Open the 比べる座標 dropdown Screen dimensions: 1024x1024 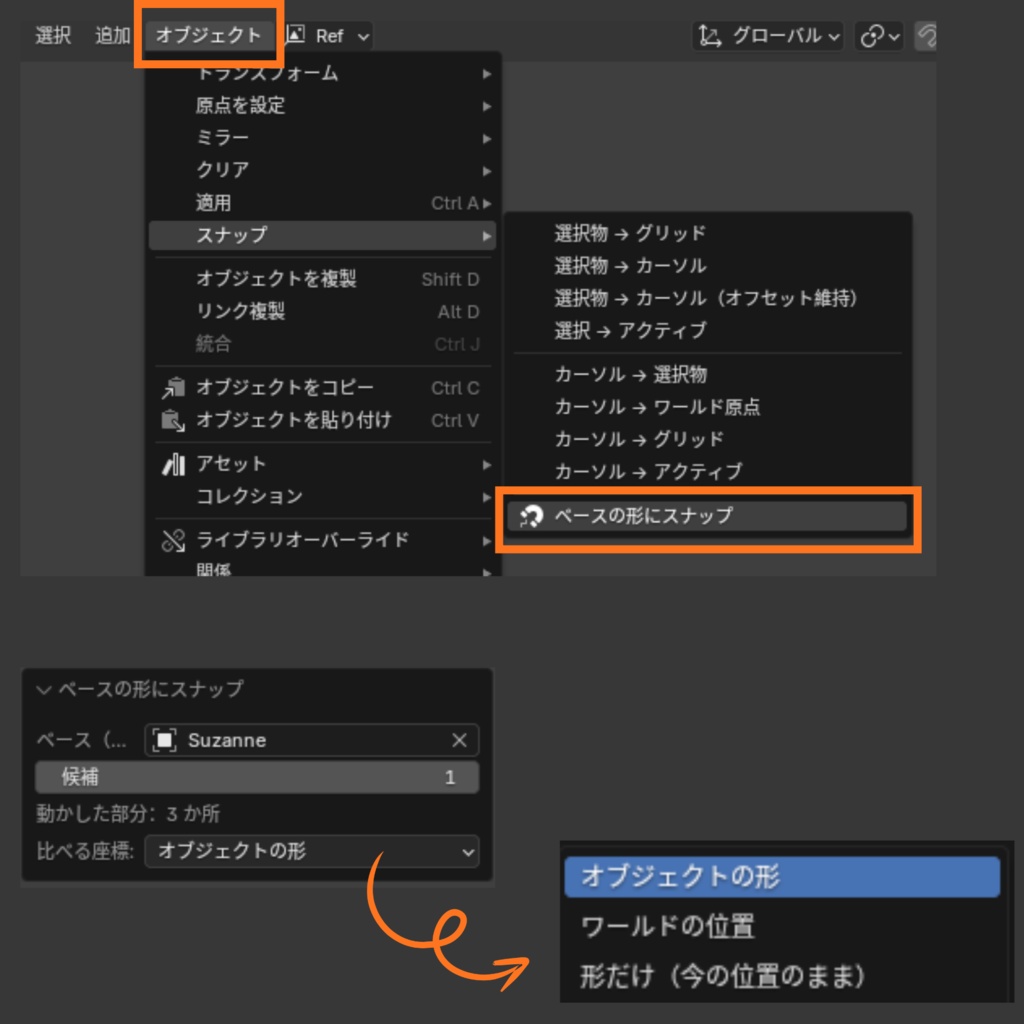tap(312, 851)
